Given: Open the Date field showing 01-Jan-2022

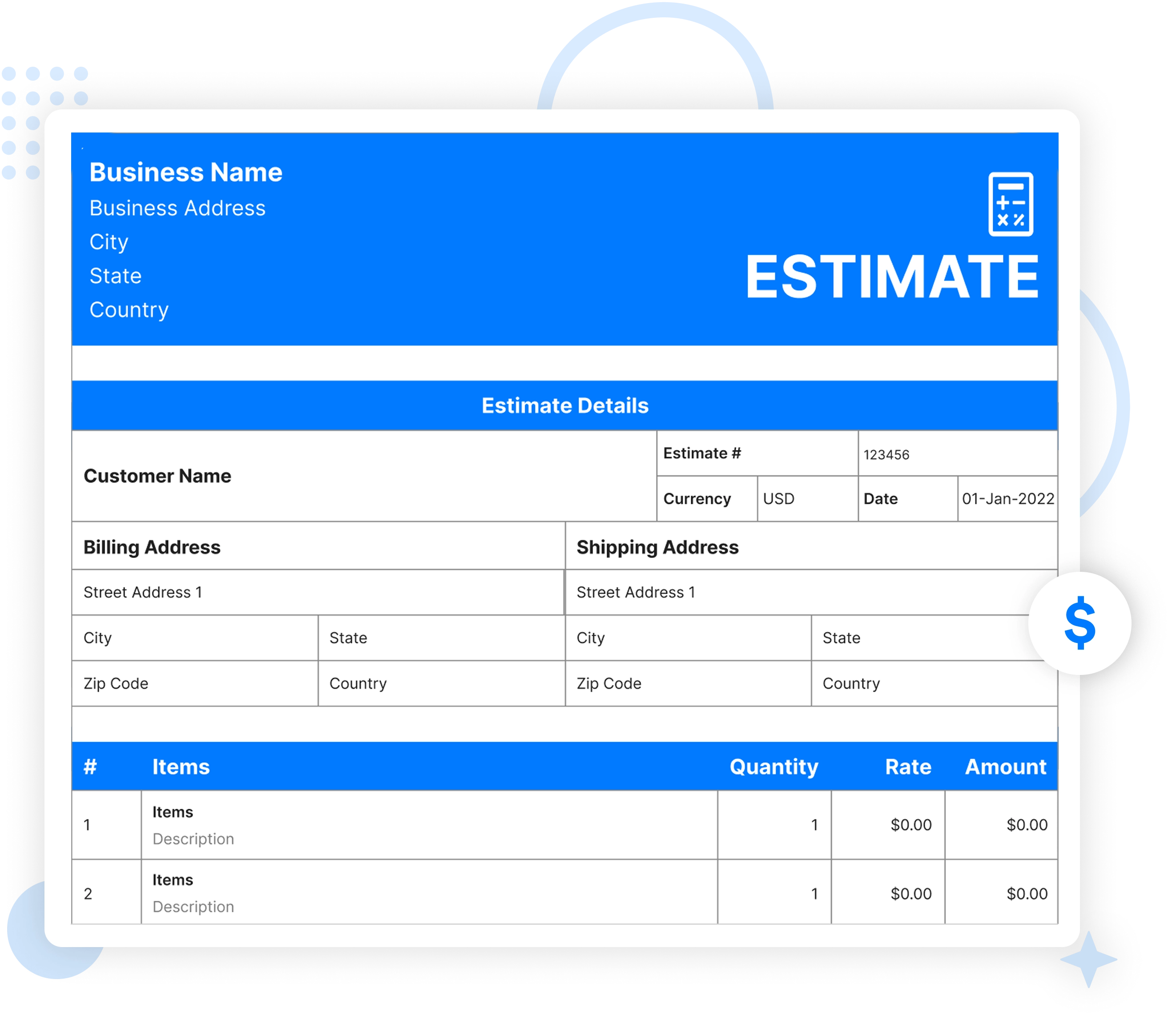Looking at the screenshot, I should [x=1007, y=498].
